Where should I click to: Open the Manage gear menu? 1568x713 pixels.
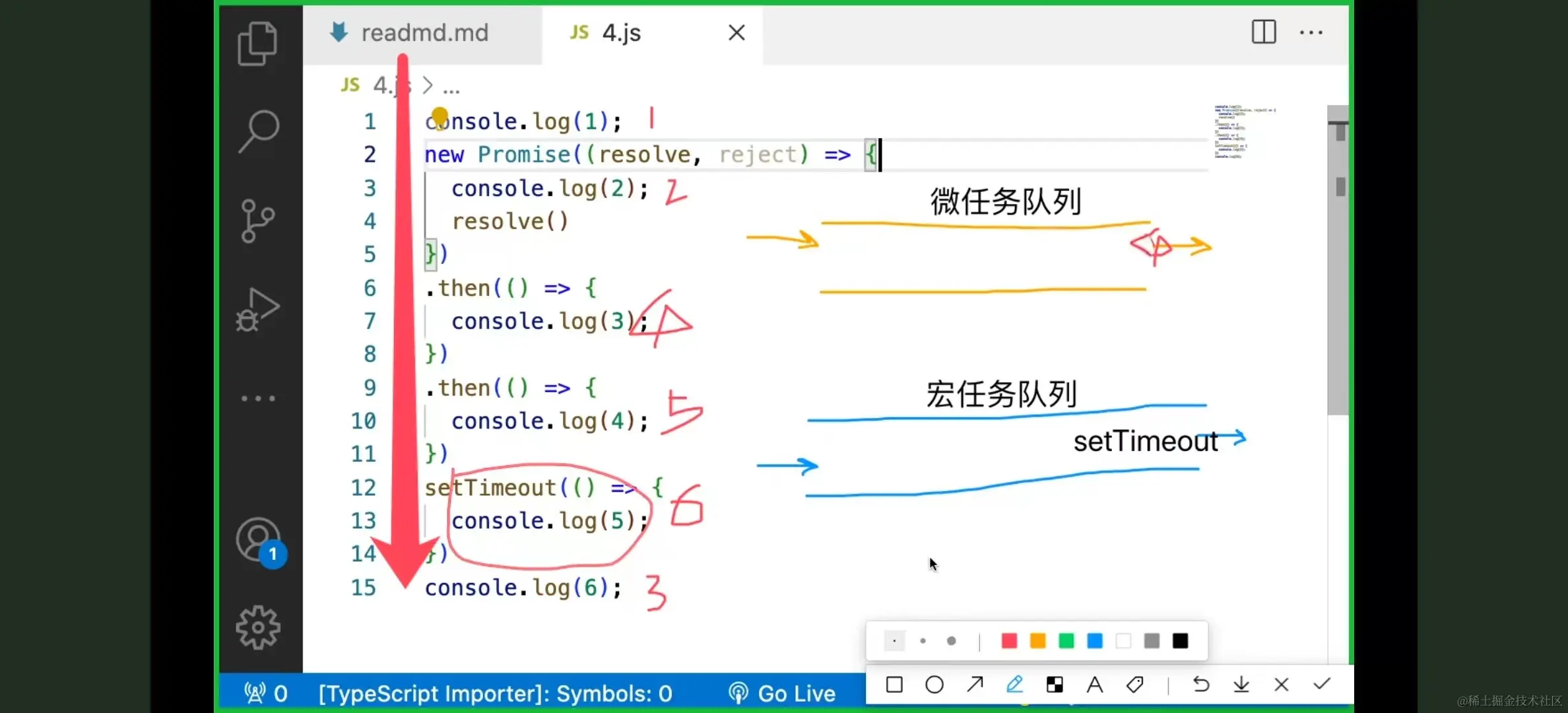[257, 627]
